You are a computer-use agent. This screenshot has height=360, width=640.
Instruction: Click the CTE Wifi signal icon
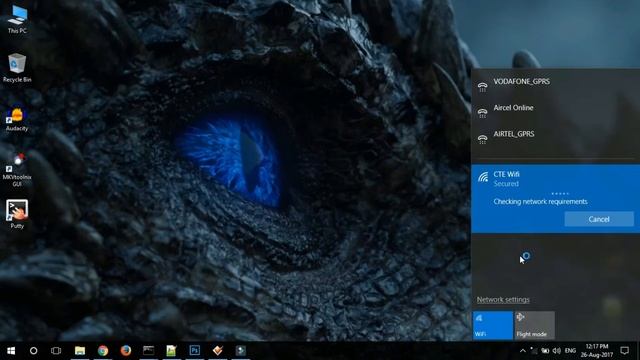pos(483,177)
